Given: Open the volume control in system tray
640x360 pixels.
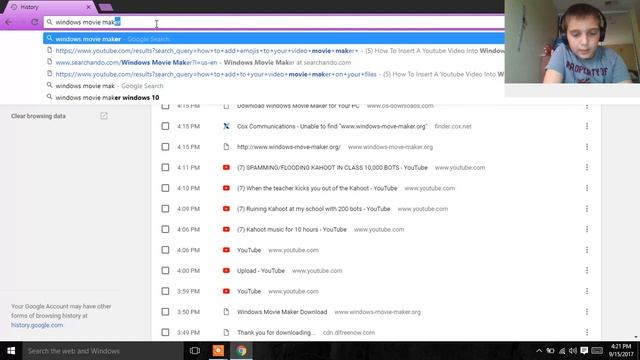Looking at the screenshot, I should [573, 351].
